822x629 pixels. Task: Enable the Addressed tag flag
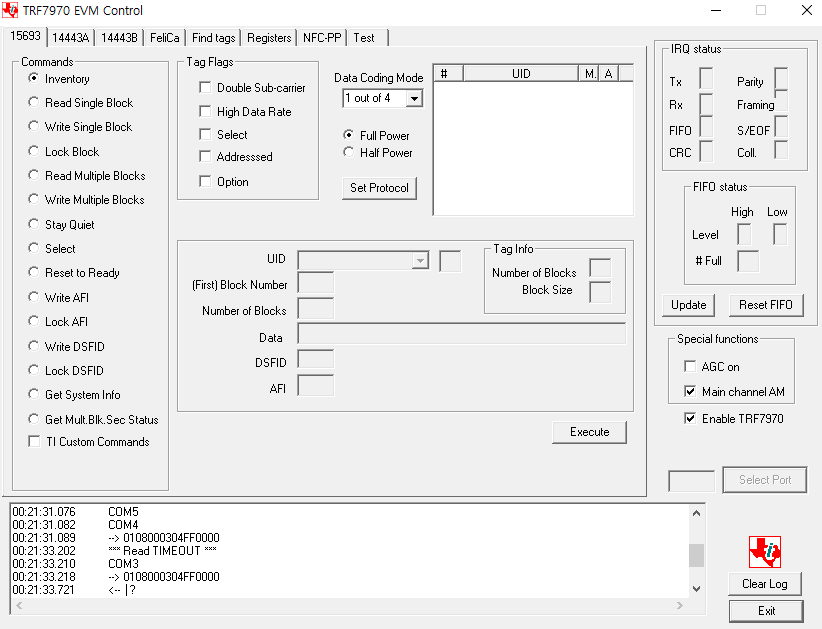click(x=205, y=157)
